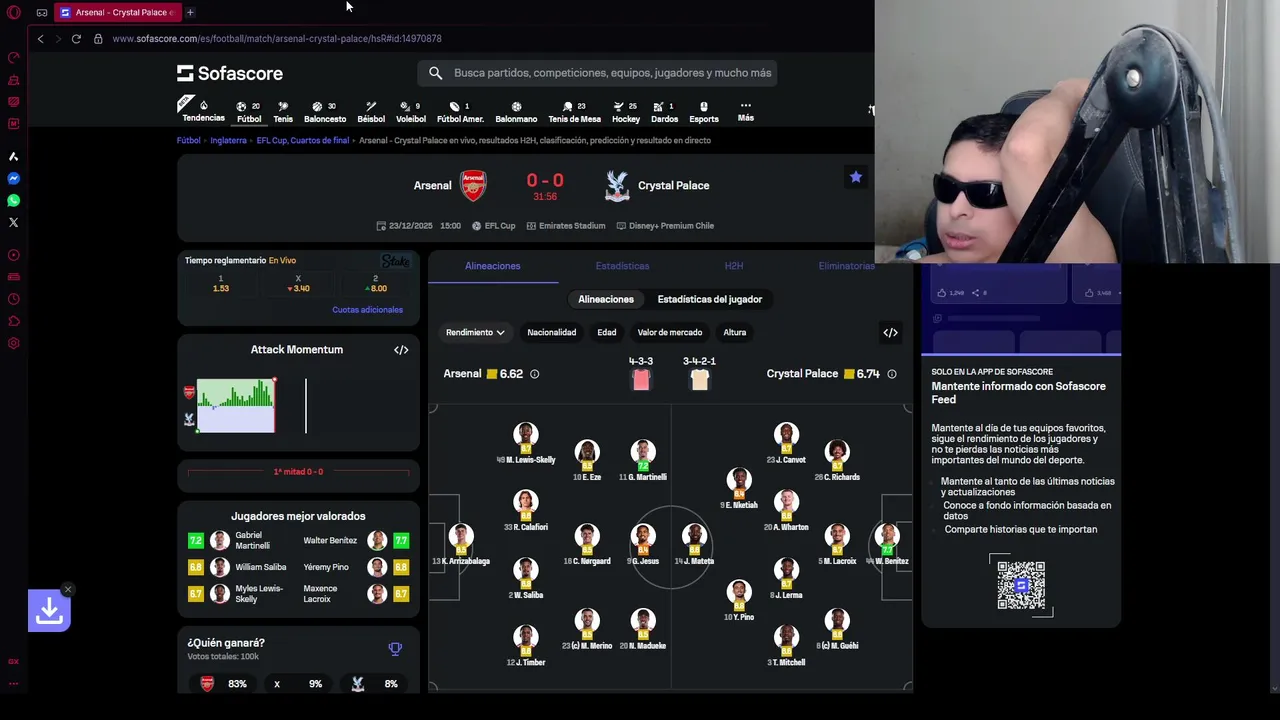Click the Sofascore logo
Viewport: 1280px width, 720px height.
(230, 73)
